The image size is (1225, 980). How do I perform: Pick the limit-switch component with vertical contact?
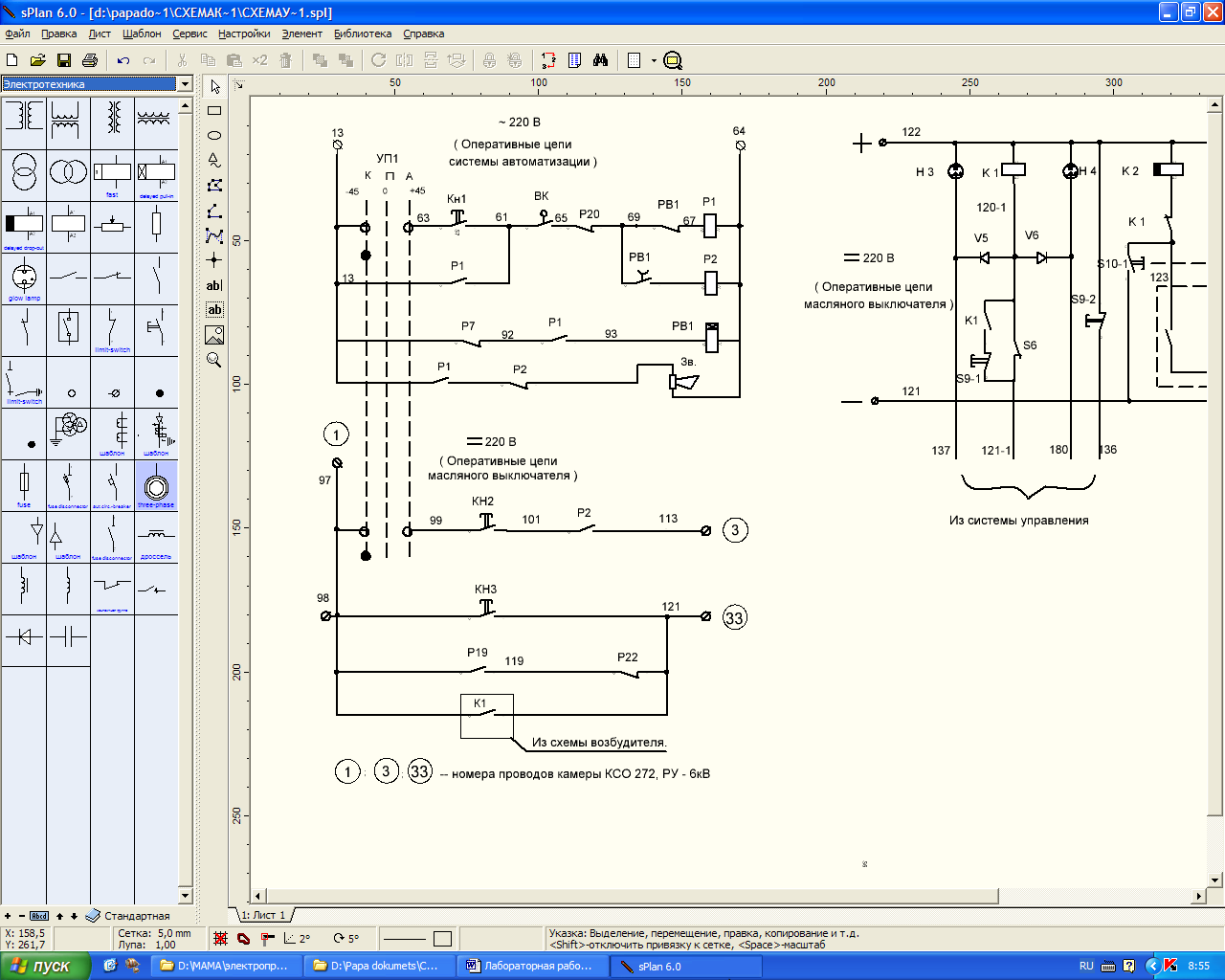(112, 330)
